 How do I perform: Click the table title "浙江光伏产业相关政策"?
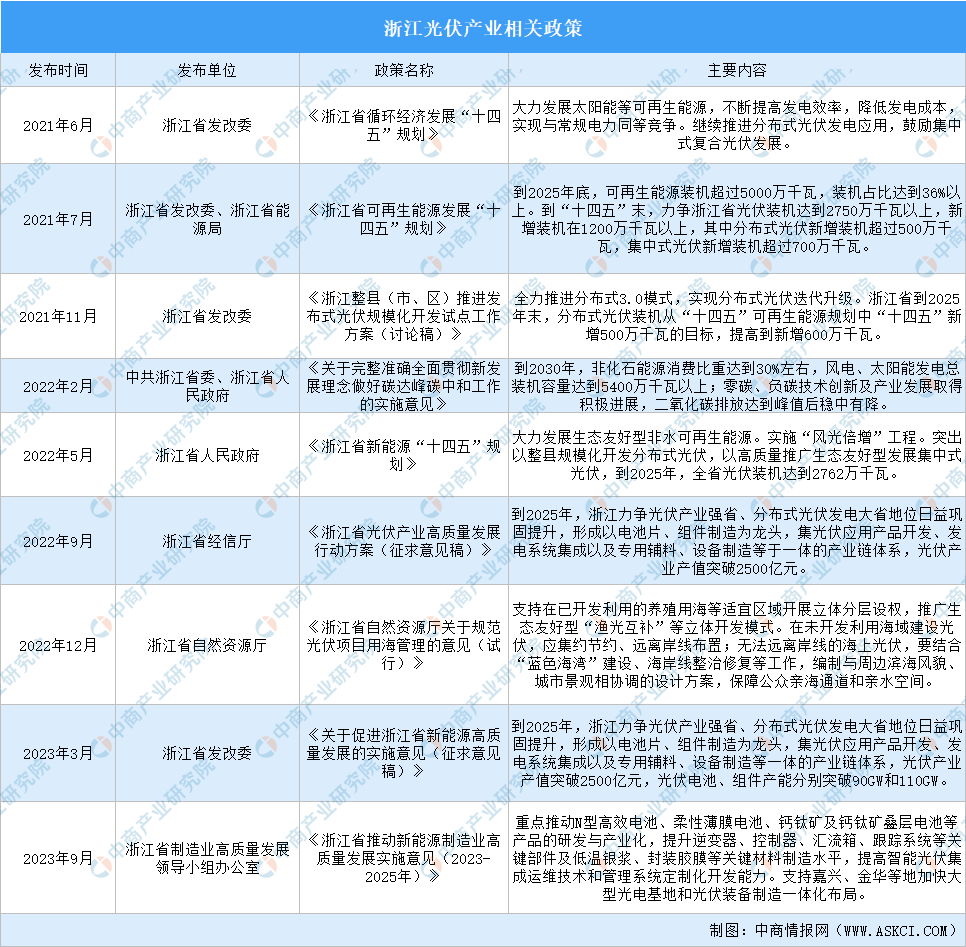483,28
